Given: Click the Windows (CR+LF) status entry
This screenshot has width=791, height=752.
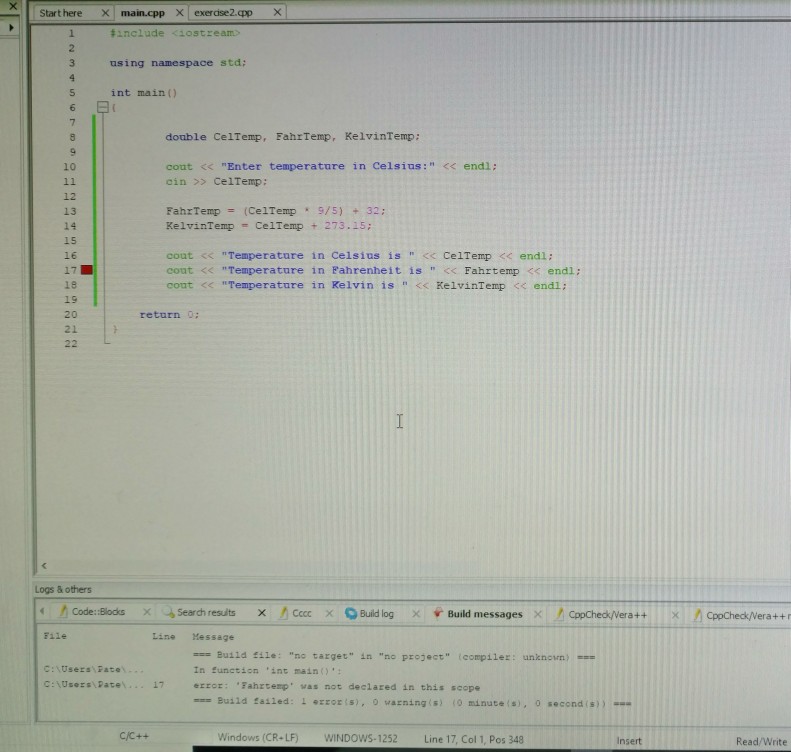Looking at the screenshot, I should point(258,737).
